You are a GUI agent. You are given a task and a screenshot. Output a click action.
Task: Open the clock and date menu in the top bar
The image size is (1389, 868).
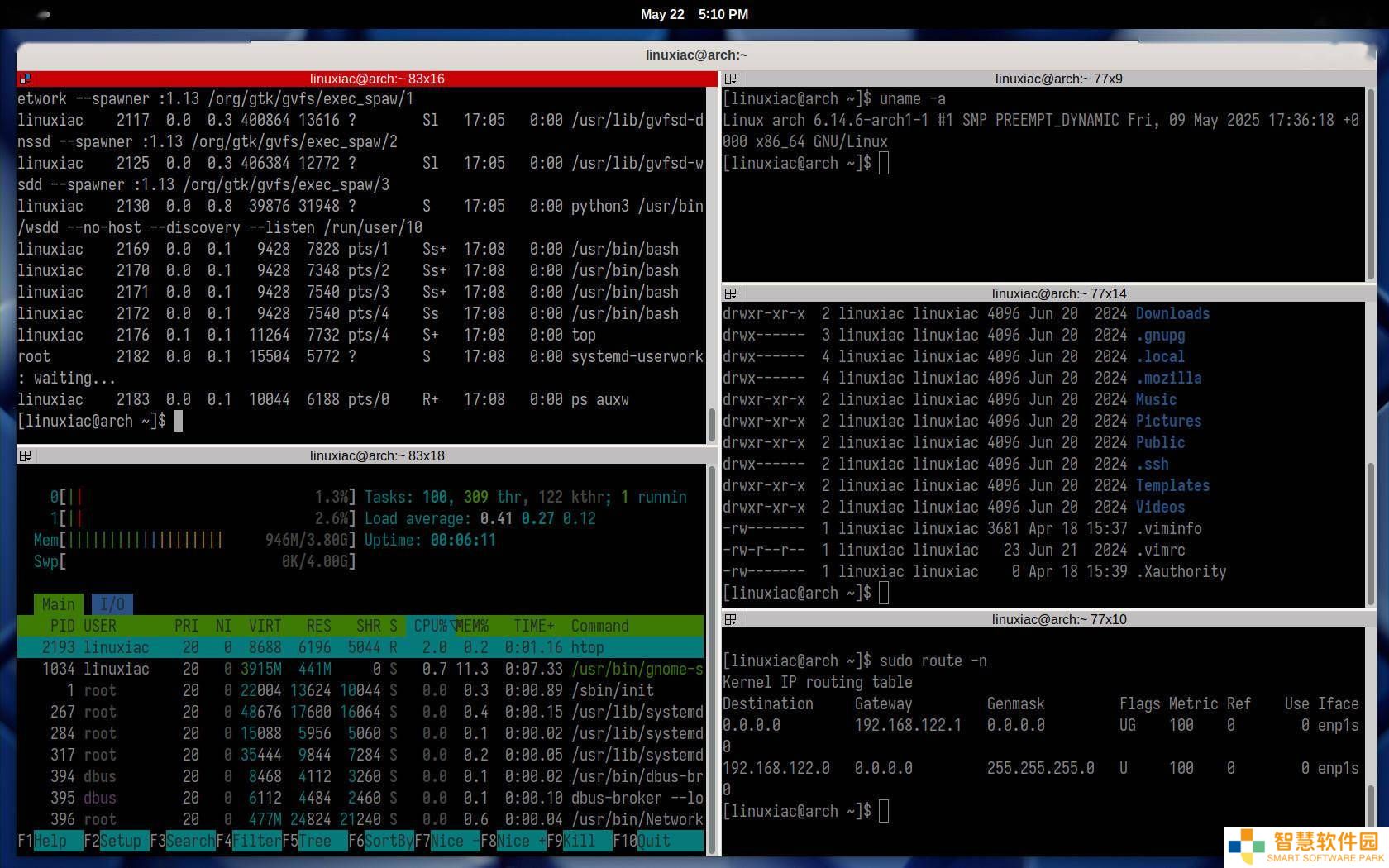pyautogui.click(x=694, y=14)
